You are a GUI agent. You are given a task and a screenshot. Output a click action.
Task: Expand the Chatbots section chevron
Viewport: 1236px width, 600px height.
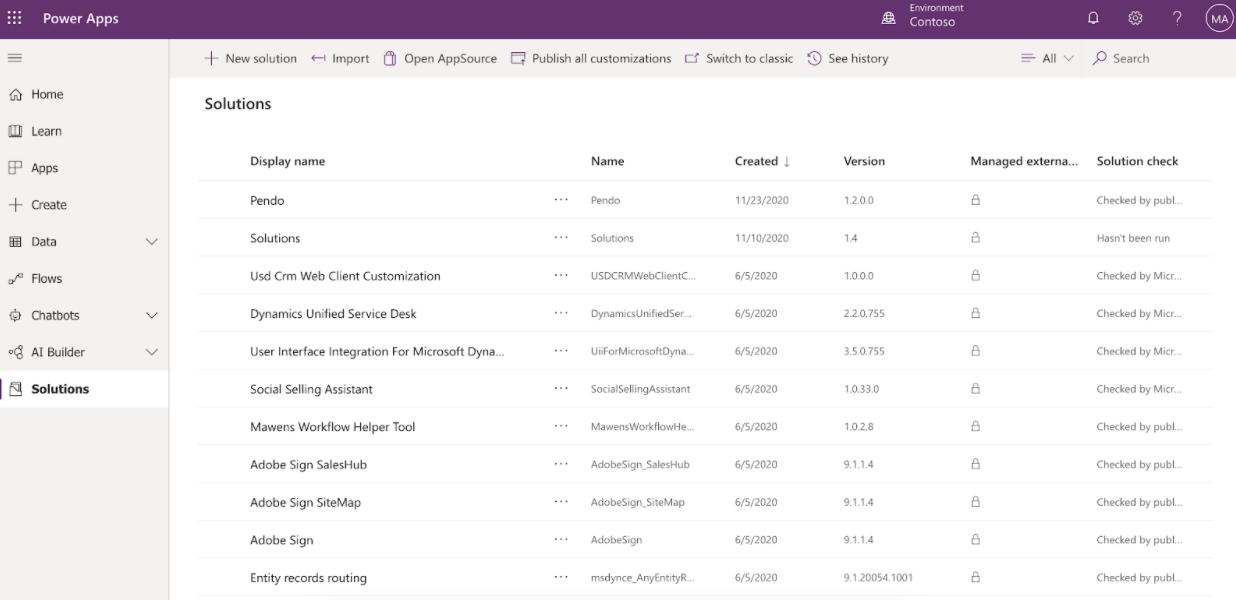[x=152, y=316]
